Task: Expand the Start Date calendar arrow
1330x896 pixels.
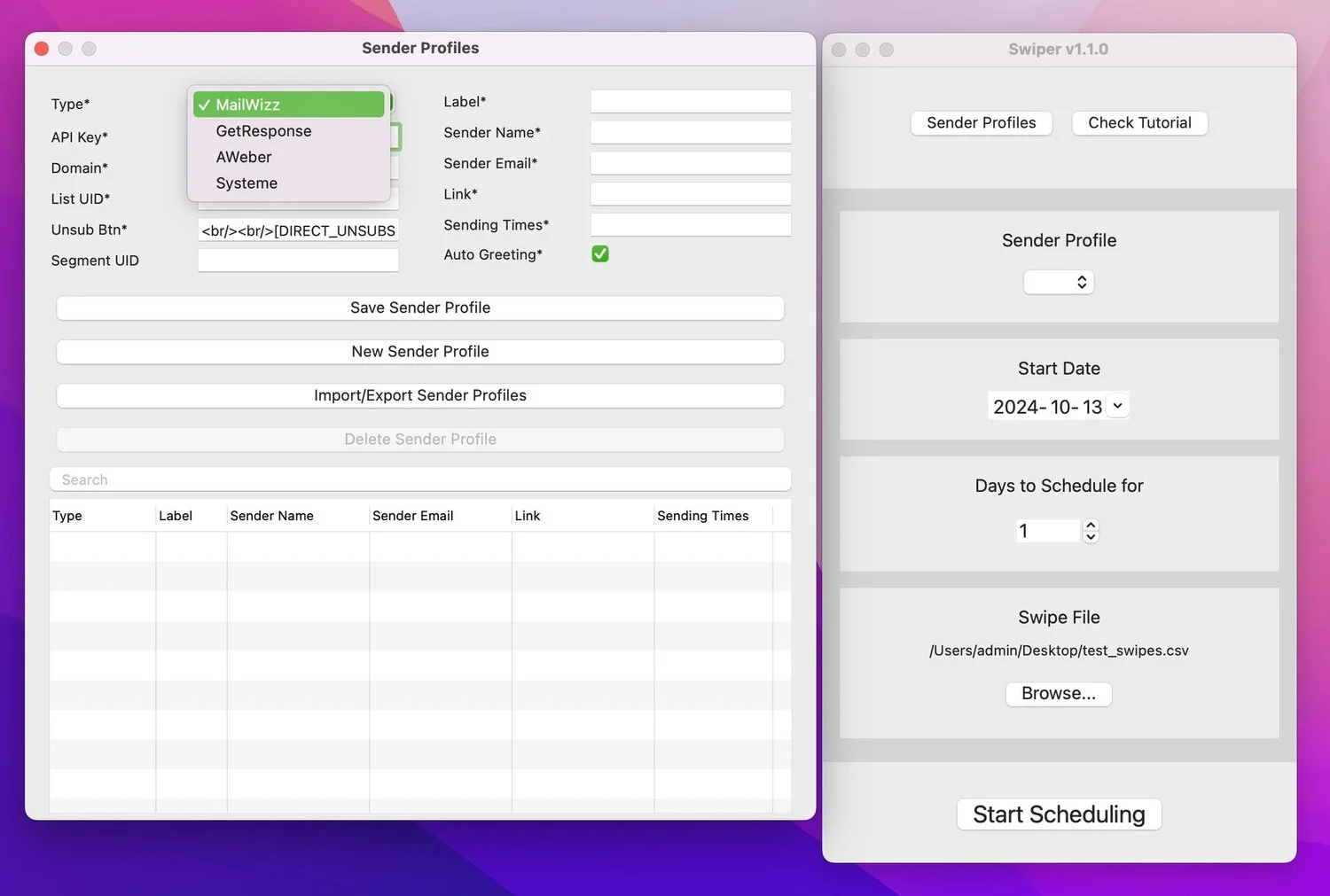Action: (1117, 406)
